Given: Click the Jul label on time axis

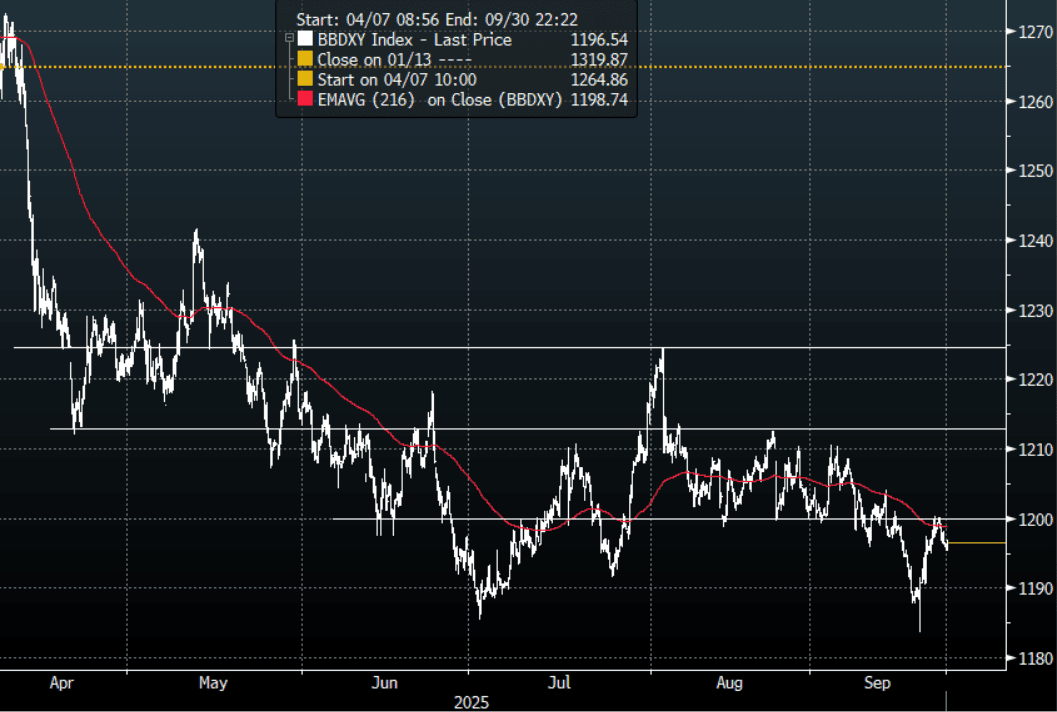Looking at the screenshot, I should click(559, 684).
